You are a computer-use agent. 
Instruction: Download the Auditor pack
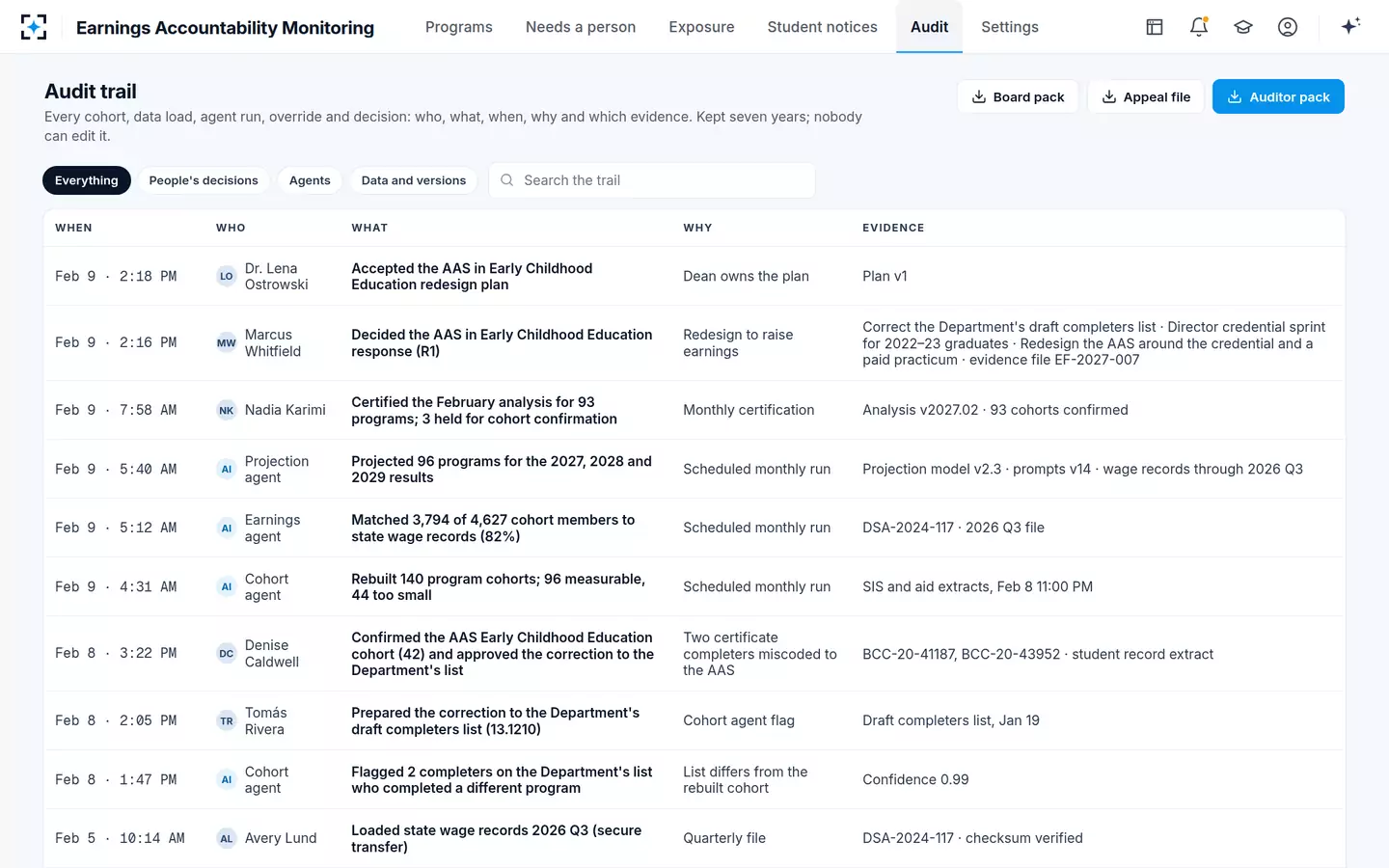tap(1278, 96)
